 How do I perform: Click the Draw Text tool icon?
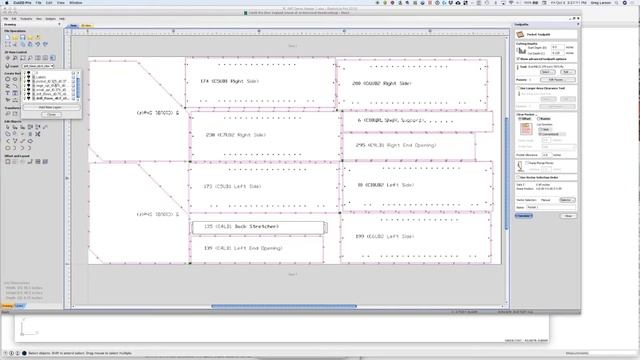point(8,93)
